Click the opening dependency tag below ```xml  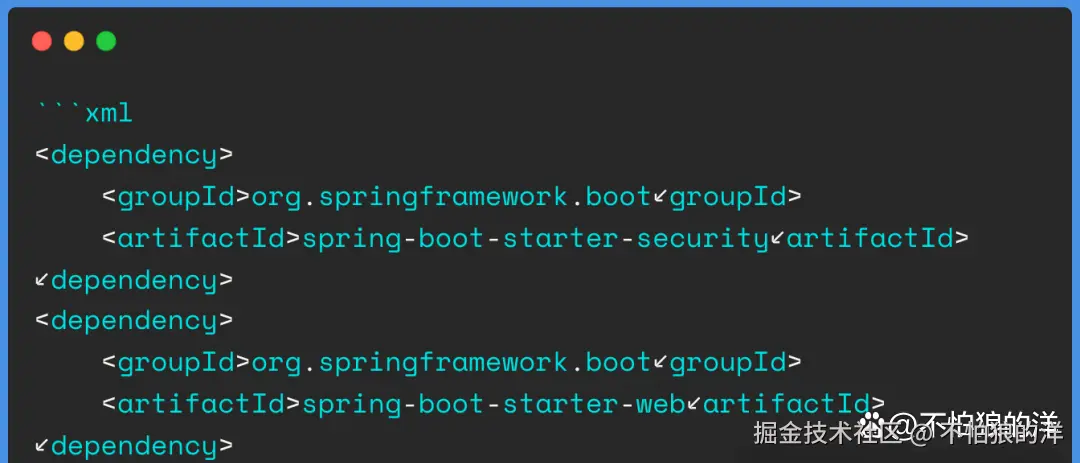pyautogui.click(x=134, y=156)
